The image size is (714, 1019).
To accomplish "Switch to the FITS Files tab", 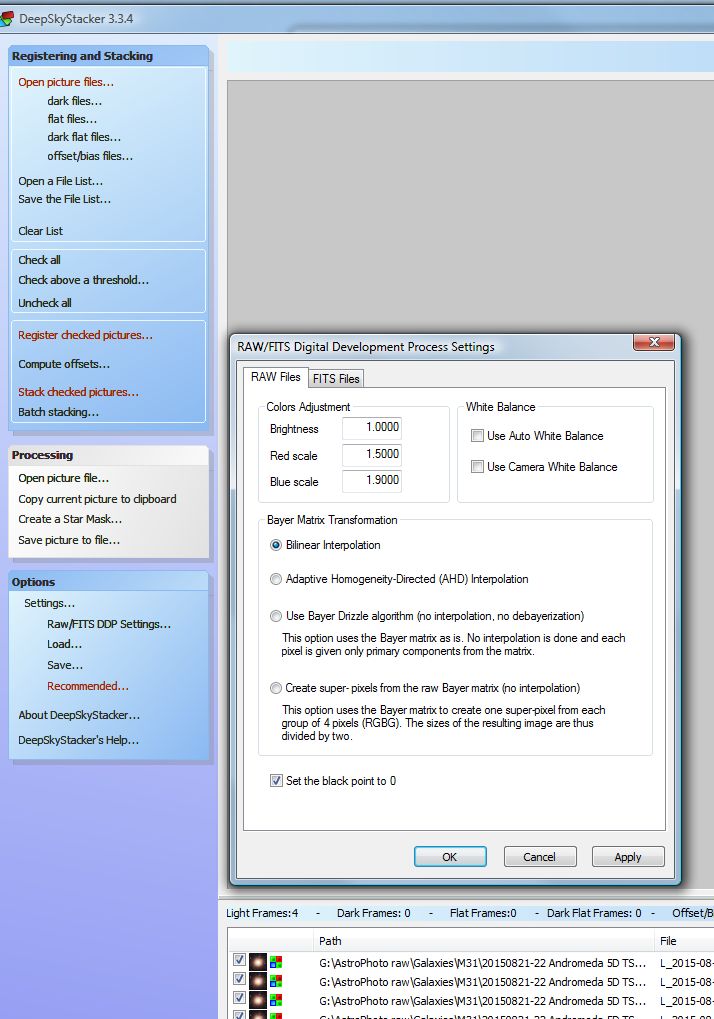I will pos(336,379).
